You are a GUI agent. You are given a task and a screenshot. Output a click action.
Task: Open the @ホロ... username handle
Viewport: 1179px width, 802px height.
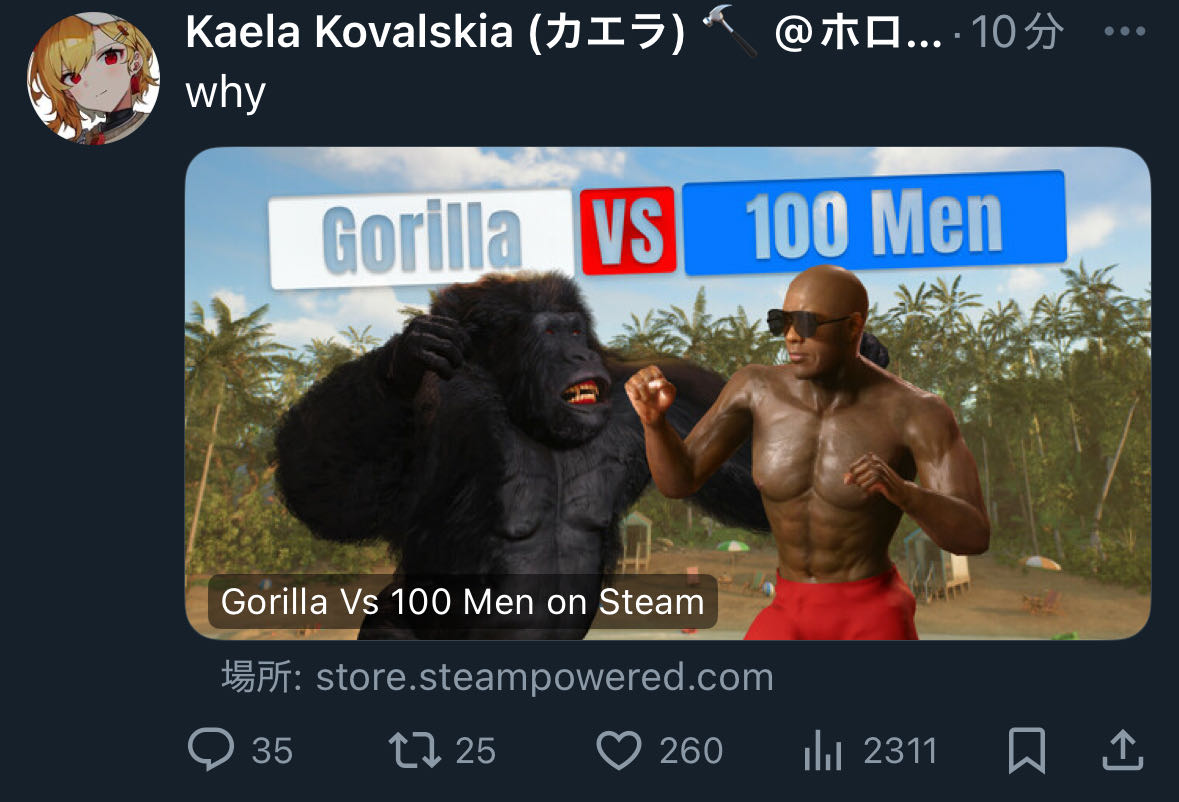pyautogui.click(x=858, y=33)
